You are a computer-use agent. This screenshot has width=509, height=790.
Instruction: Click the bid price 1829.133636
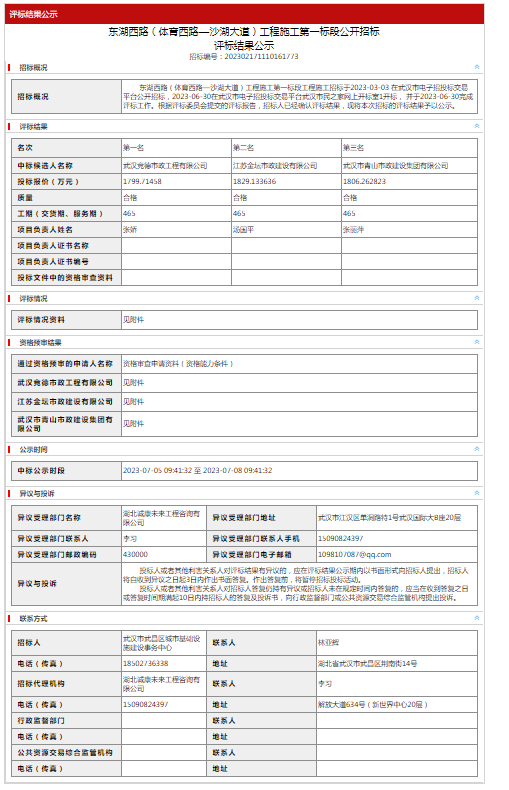click(254, 181)
